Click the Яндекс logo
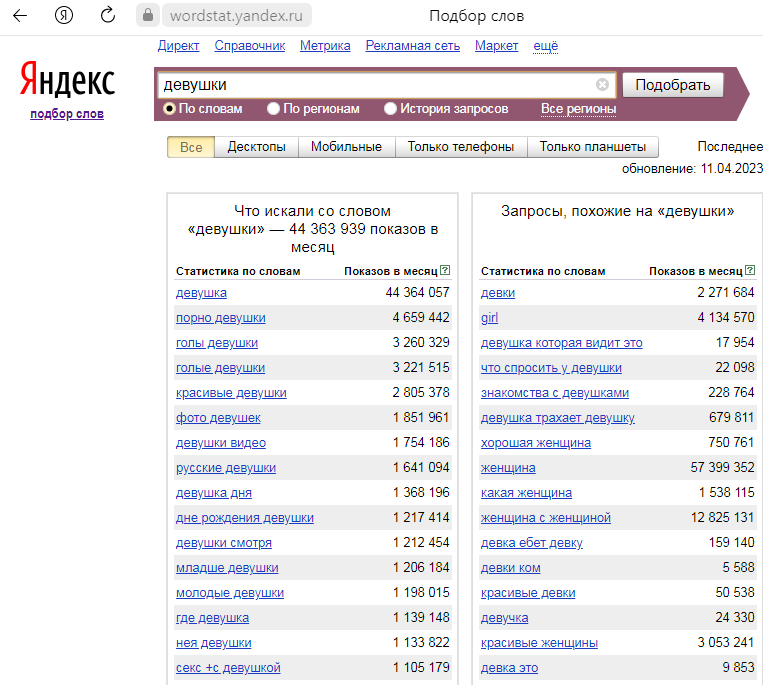The width and height of the screenshot is (763, 685). click(67, 79)
